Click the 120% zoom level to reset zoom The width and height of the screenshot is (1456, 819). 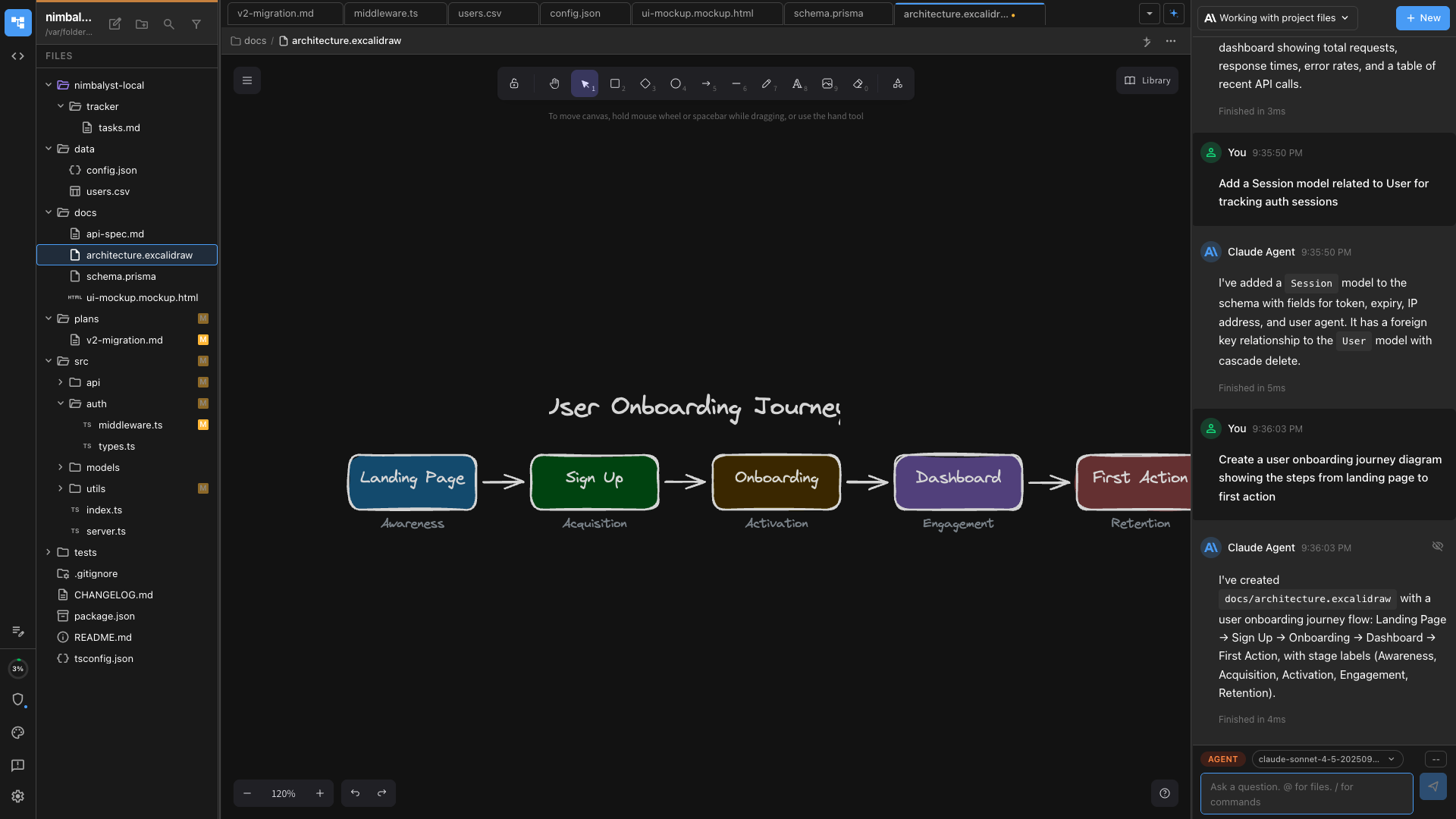point(283,793)
